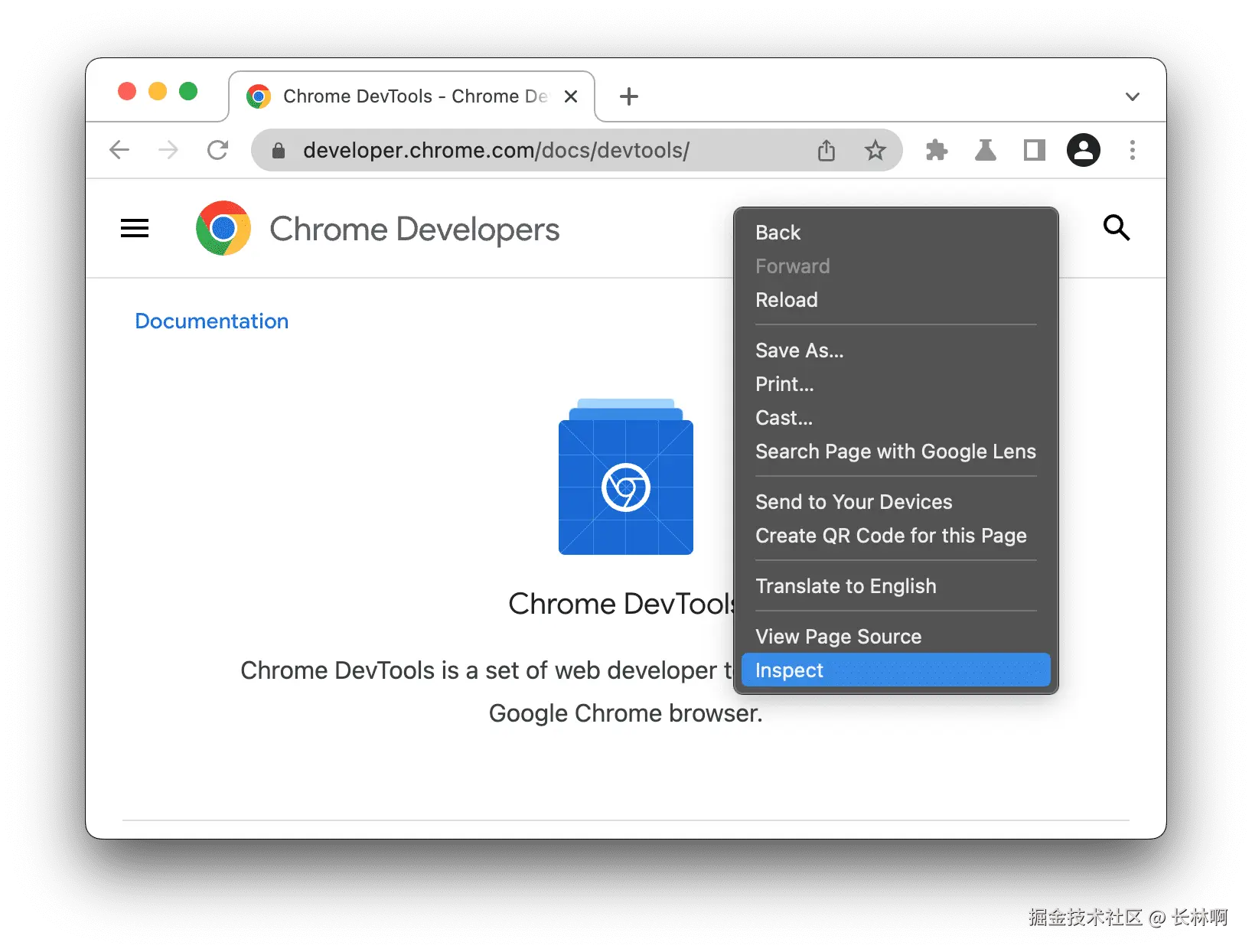This screenshot has height=952, width=1252.
Task: Choose Create QR Code for this Page
Action: pos(896,536)
